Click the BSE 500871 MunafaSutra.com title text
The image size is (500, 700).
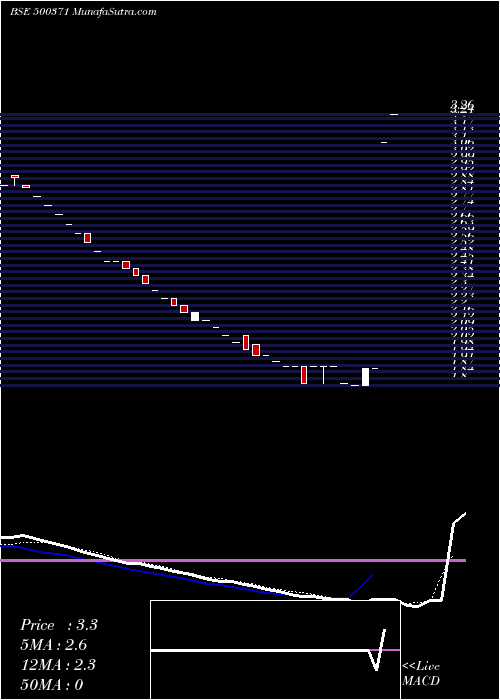83,12
